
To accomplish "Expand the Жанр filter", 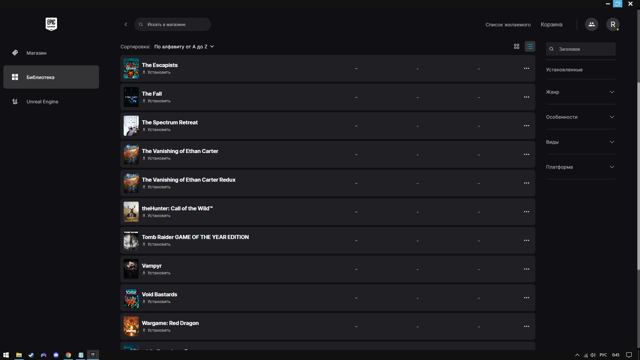I will point(580,92).
